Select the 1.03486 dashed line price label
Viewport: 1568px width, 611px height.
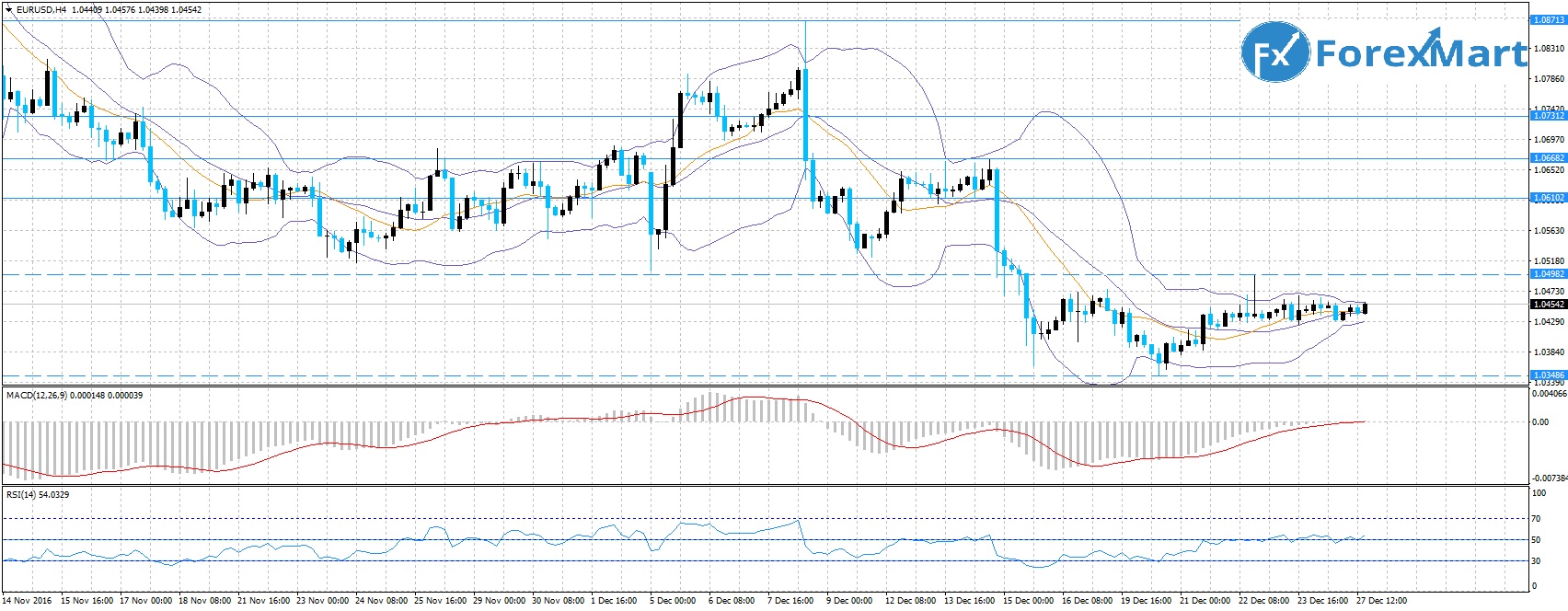(x=1548, y=375)
